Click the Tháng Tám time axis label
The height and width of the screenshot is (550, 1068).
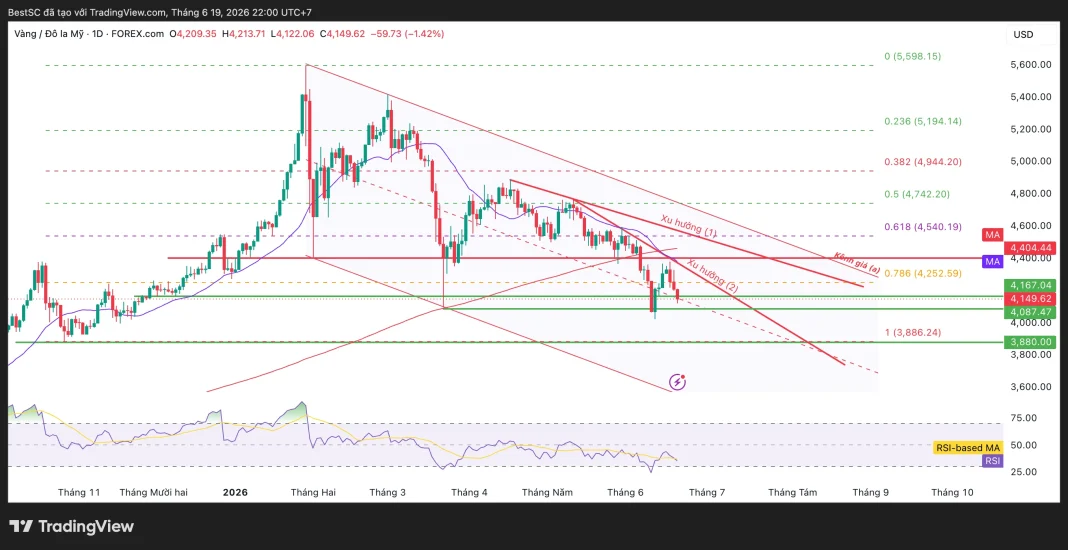point(792,492)
